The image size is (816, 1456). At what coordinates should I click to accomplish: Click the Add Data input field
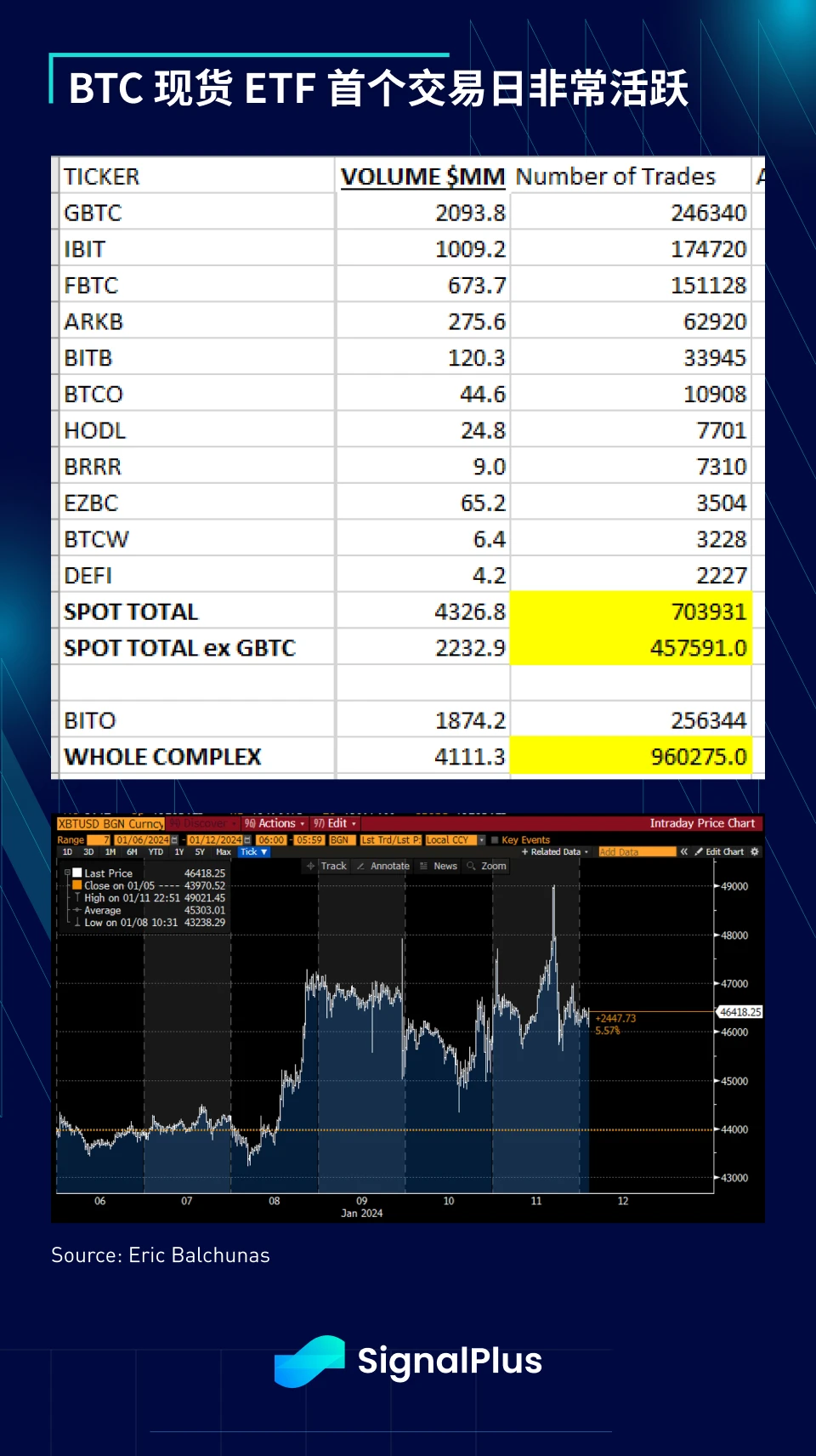point(636,851)
